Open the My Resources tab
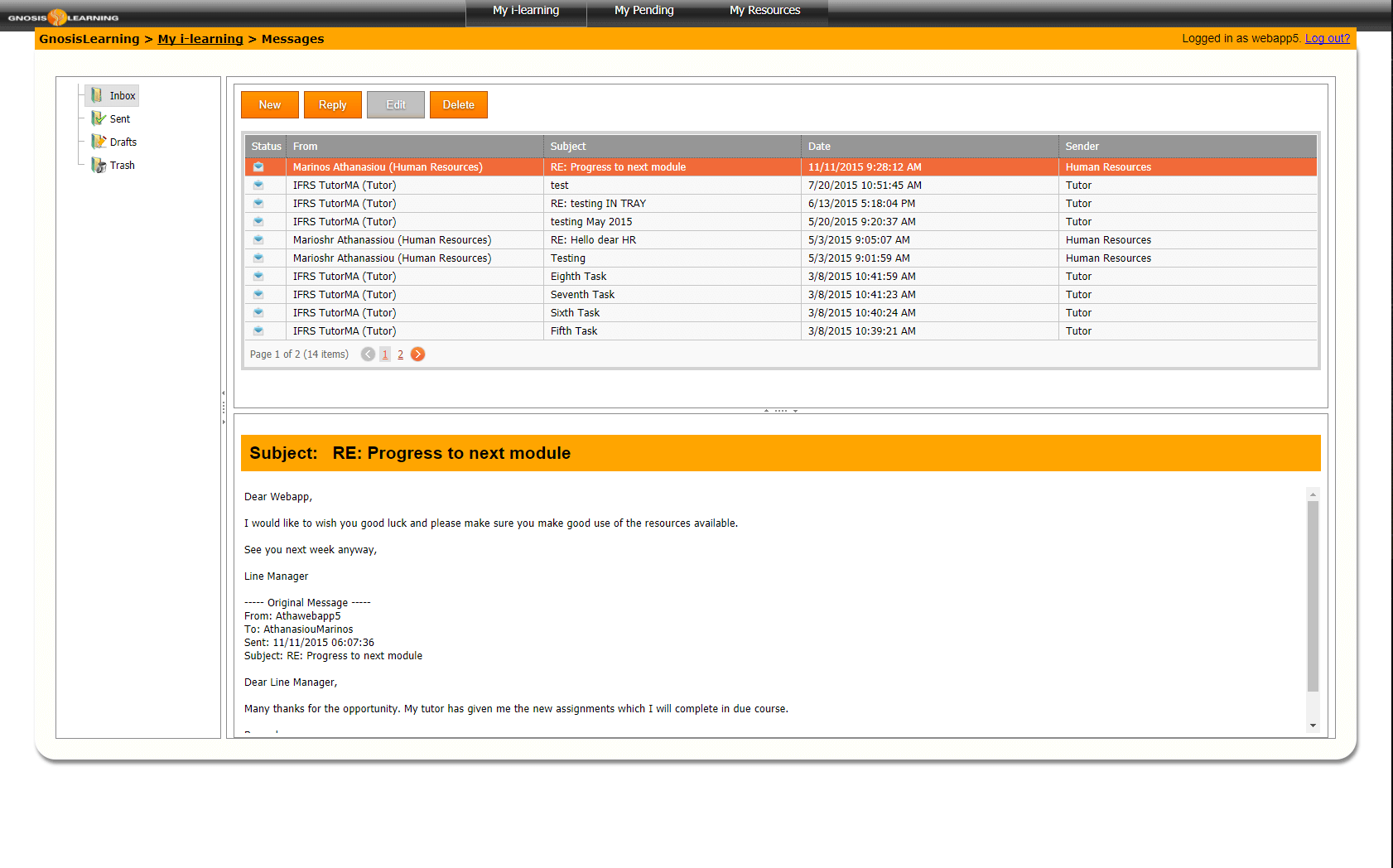 point(764,11)
